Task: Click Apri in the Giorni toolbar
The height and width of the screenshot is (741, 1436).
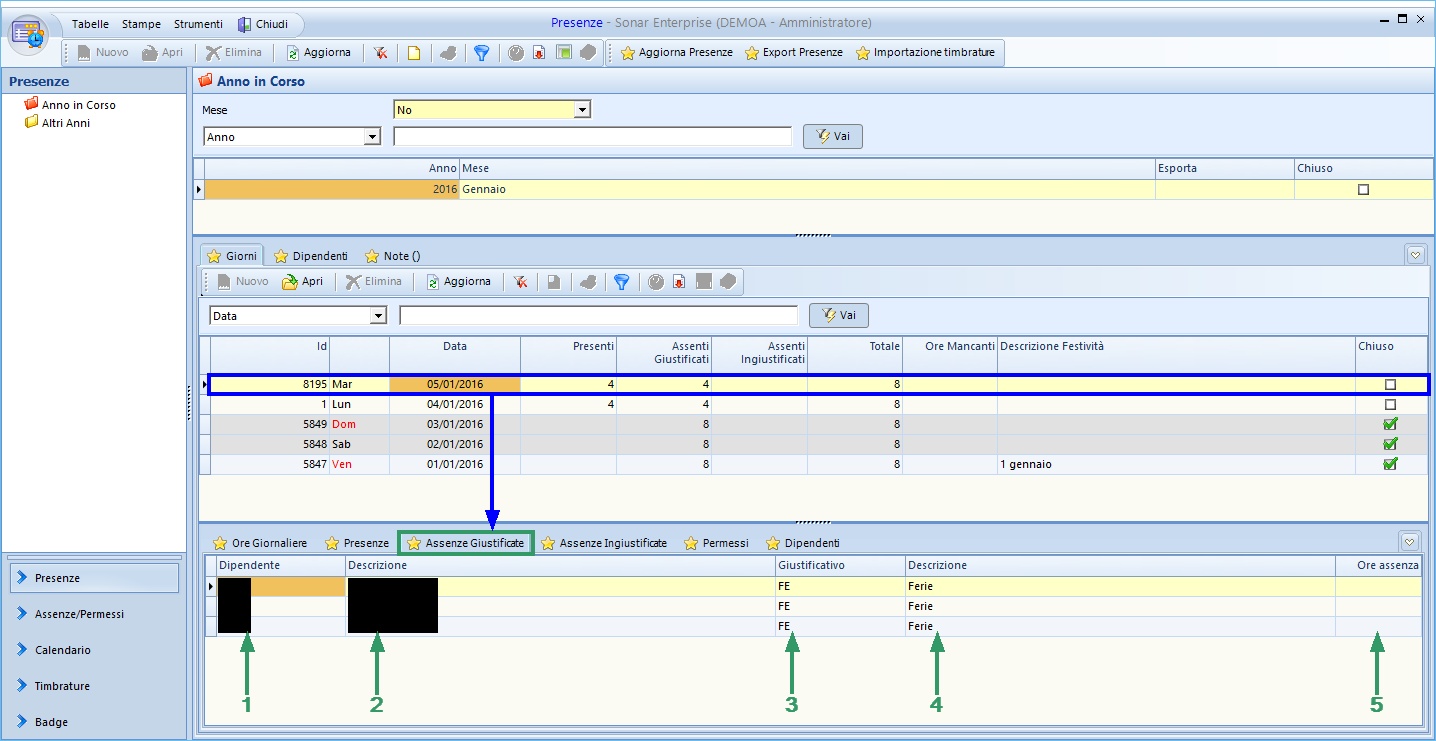Action: 303,282
